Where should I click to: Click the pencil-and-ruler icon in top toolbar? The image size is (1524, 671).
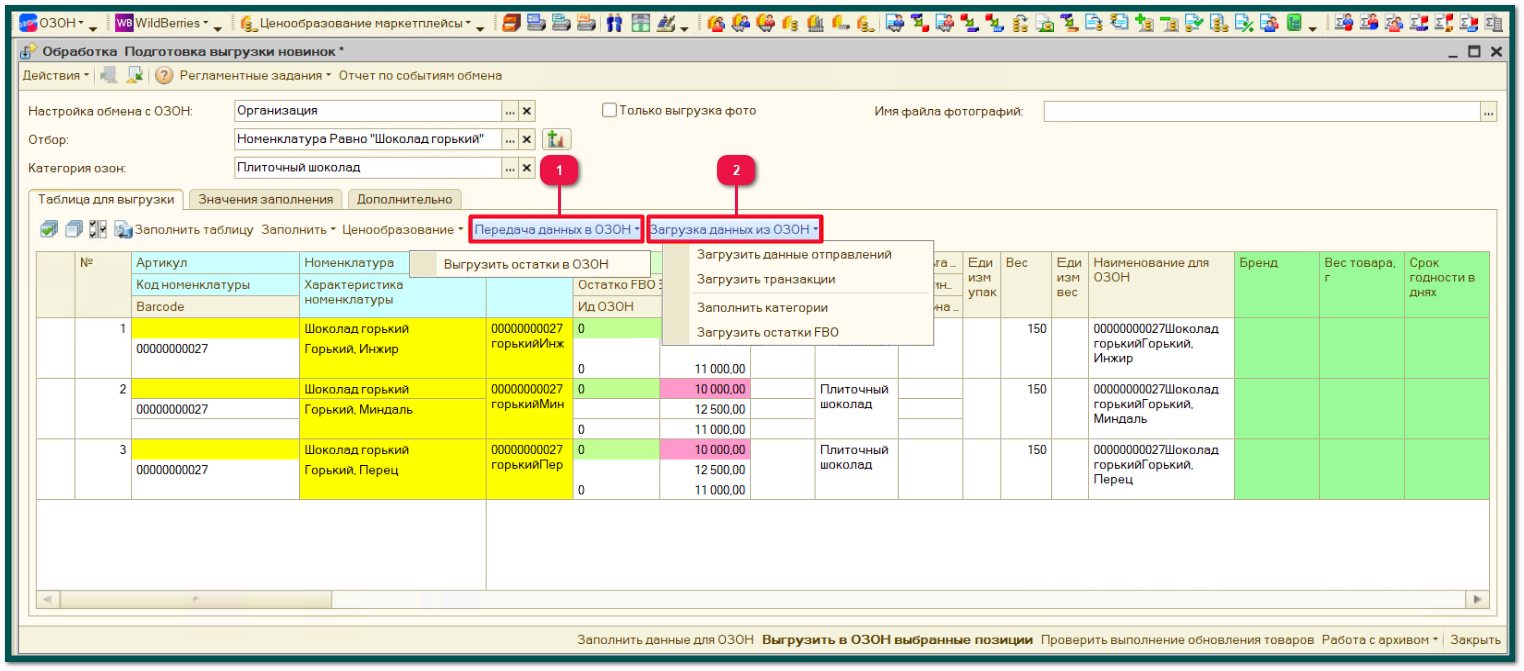click(666, 23)
